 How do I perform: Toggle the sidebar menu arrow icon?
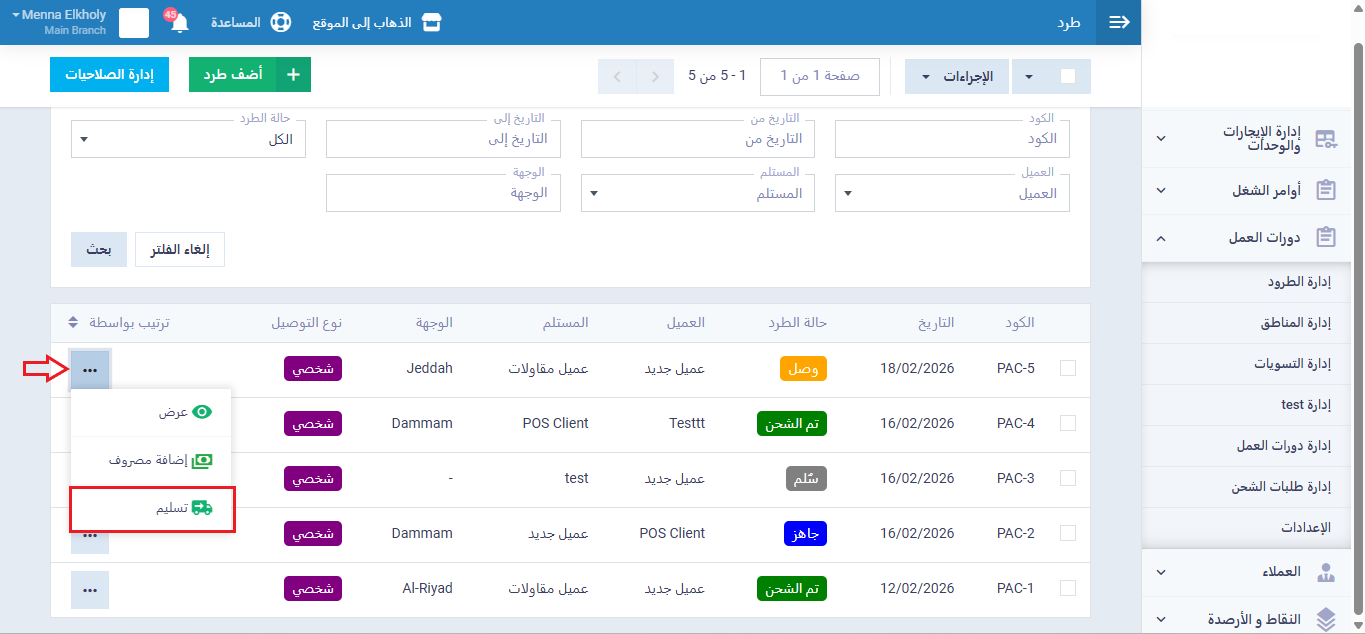pos(1119,22)
